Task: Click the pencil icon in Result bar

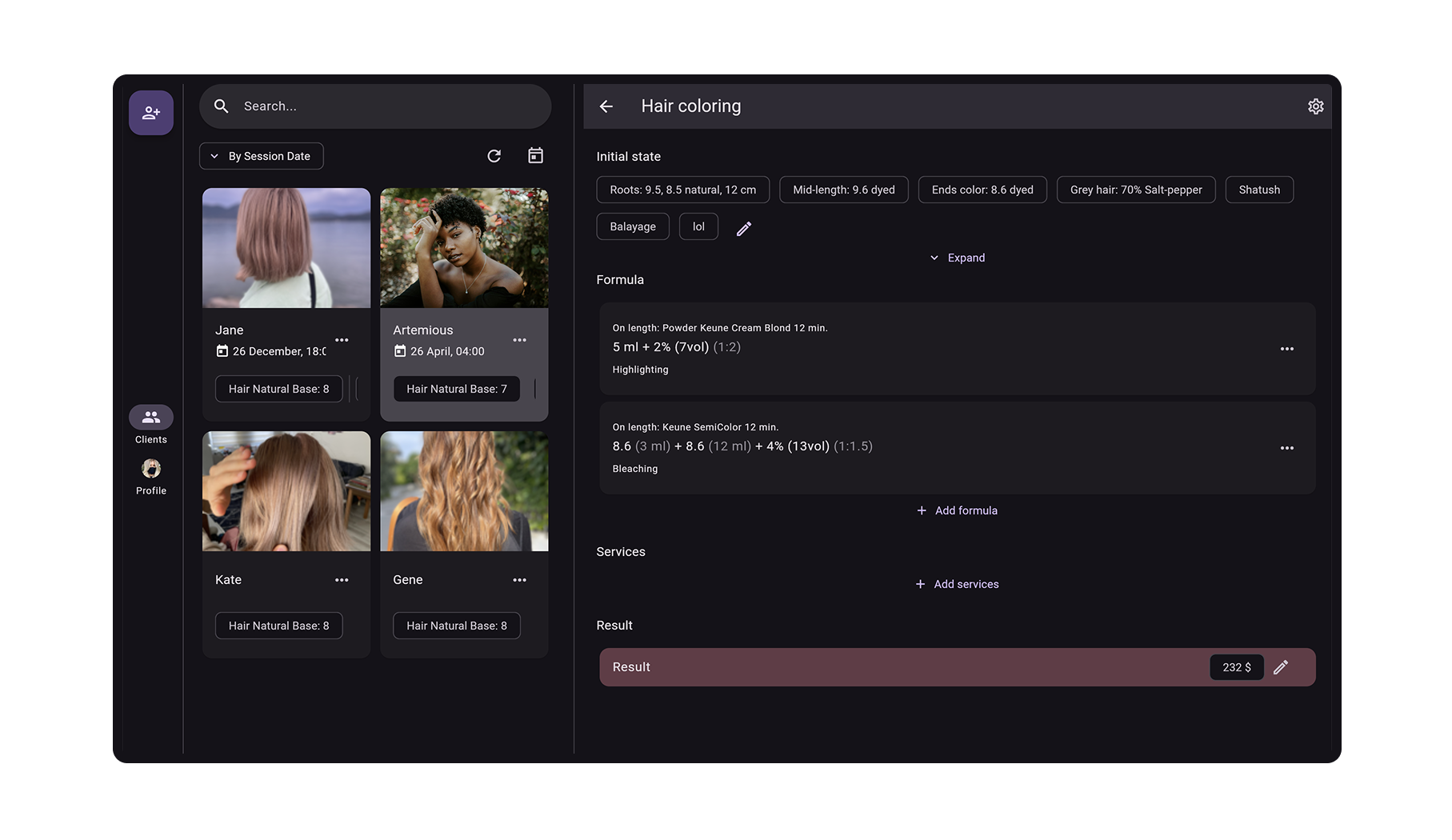Action: 1280,667
